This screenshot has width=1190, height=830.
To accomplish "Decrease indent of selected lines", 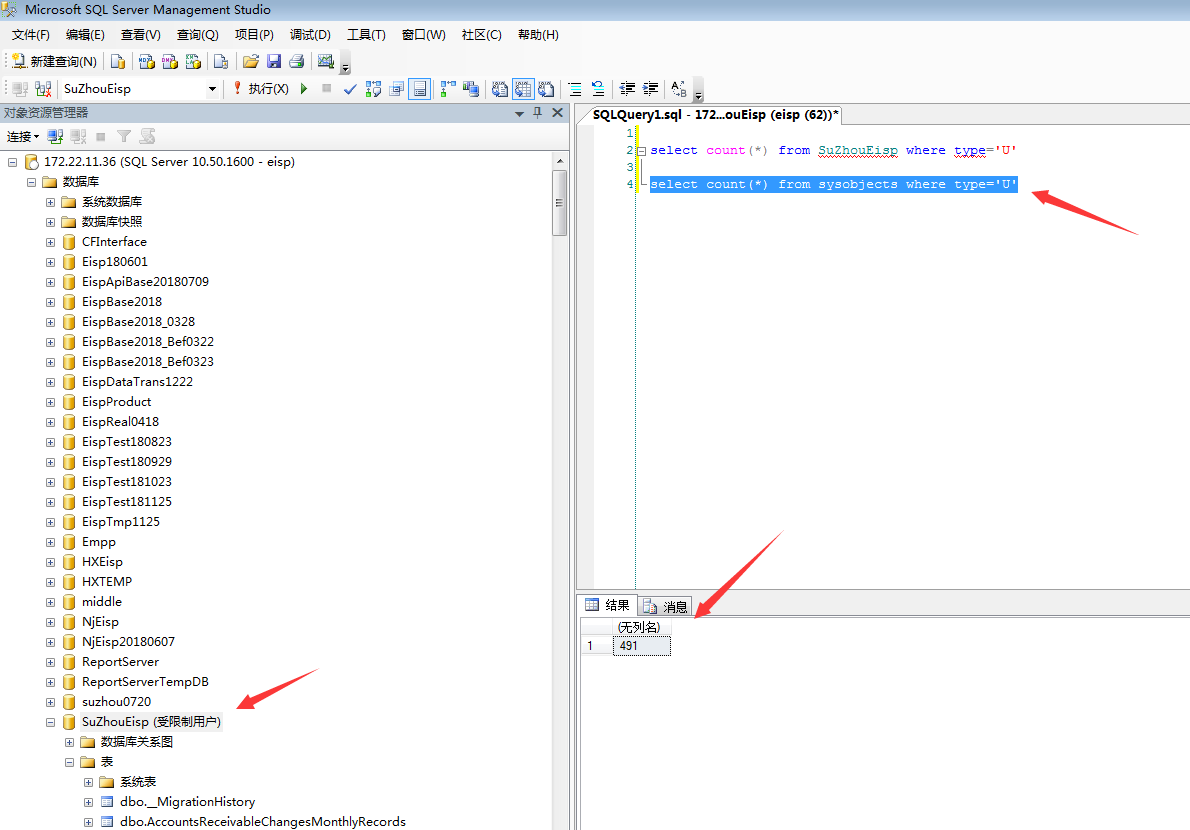I will pyautogui.click(x=627, y=89).
